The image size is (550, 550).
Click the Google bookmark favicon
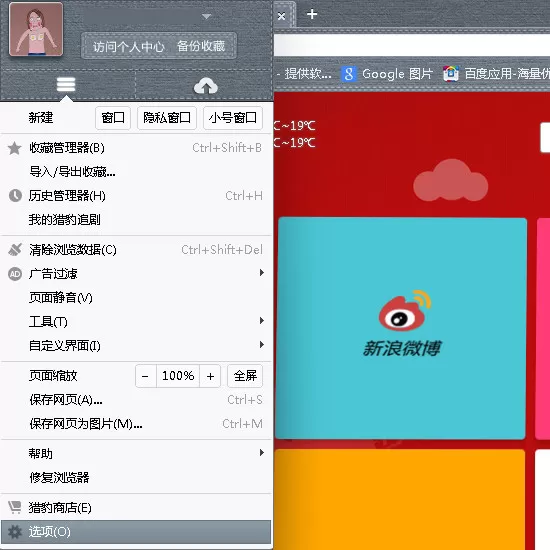(x=349, y=74)
